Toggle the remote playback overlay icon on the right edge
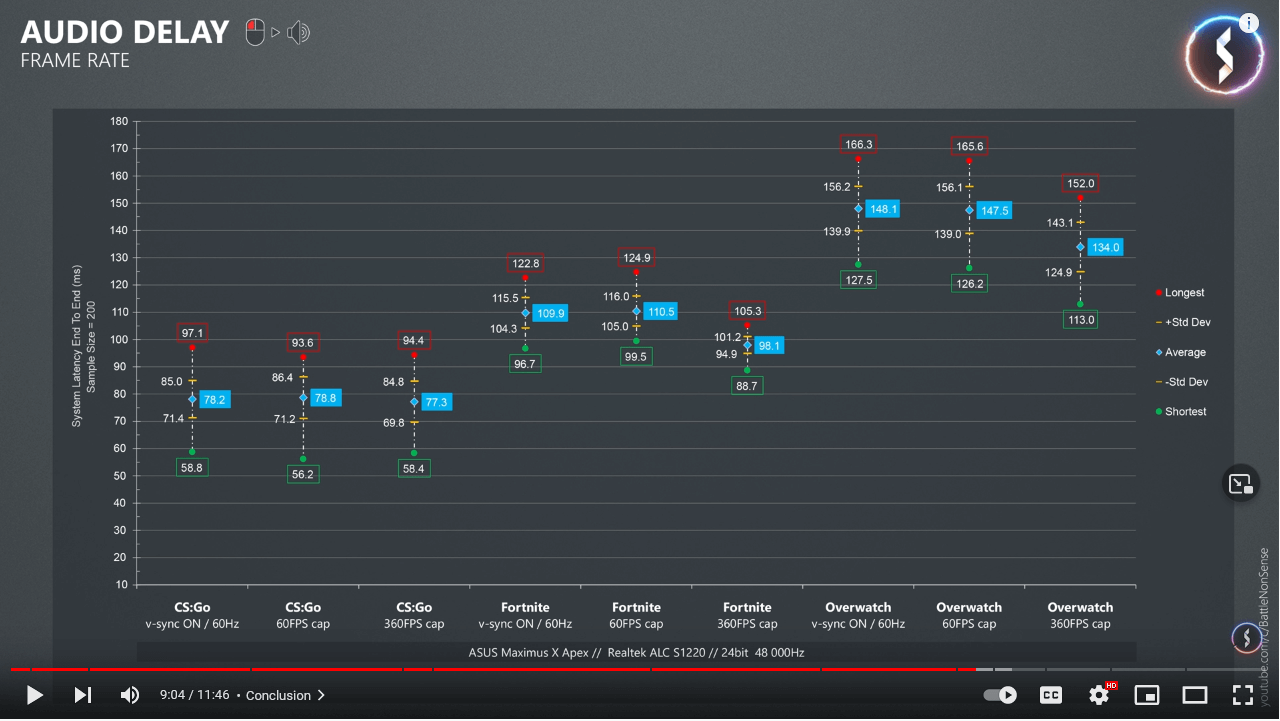This screenshot has height=721, width=1280. (x=1240, y=483)
